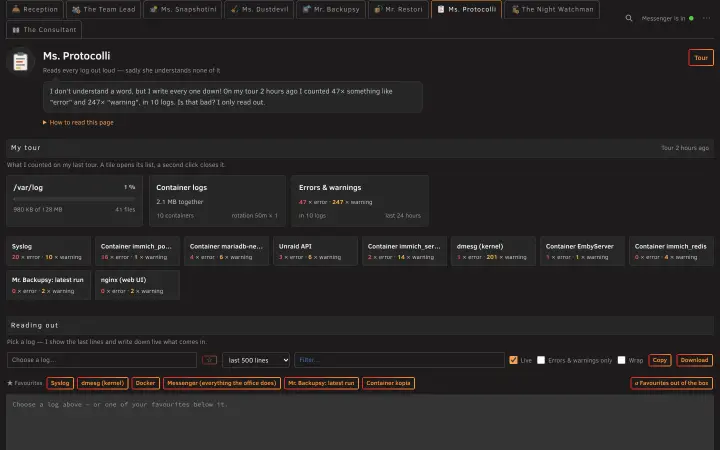The image size is (720, 450).
Task: Click the Filter text field
Action: tap(399, 360)
